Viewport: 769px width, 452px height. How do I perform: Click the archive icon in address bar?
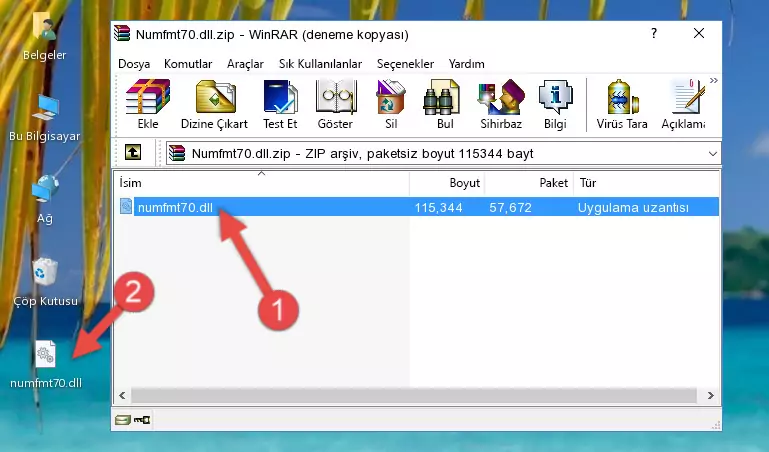click(x=177, y=153)
